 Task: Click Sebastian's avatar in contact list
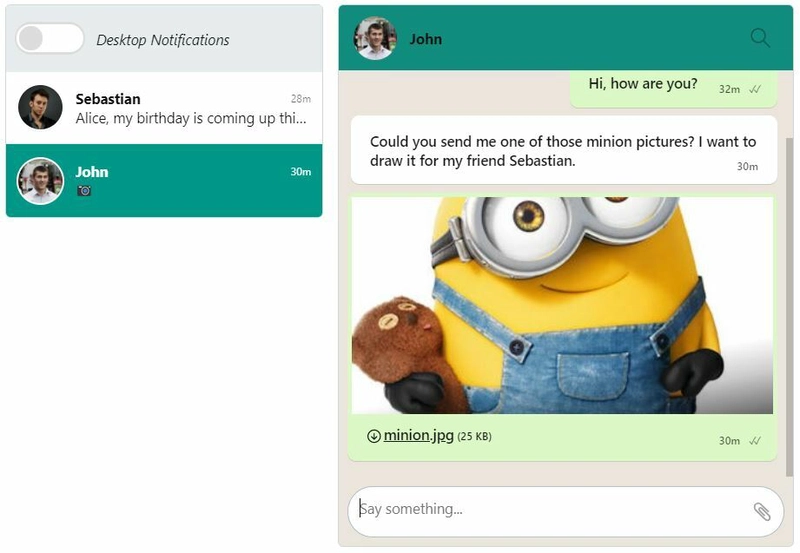[40, 107]
